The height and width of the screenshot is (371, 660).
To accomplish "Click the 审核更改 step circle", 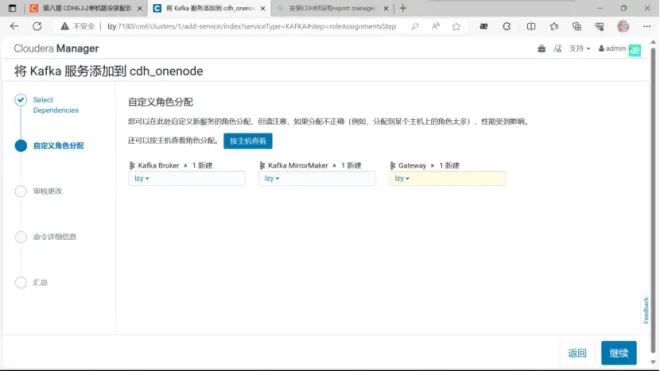I will 21,191.
